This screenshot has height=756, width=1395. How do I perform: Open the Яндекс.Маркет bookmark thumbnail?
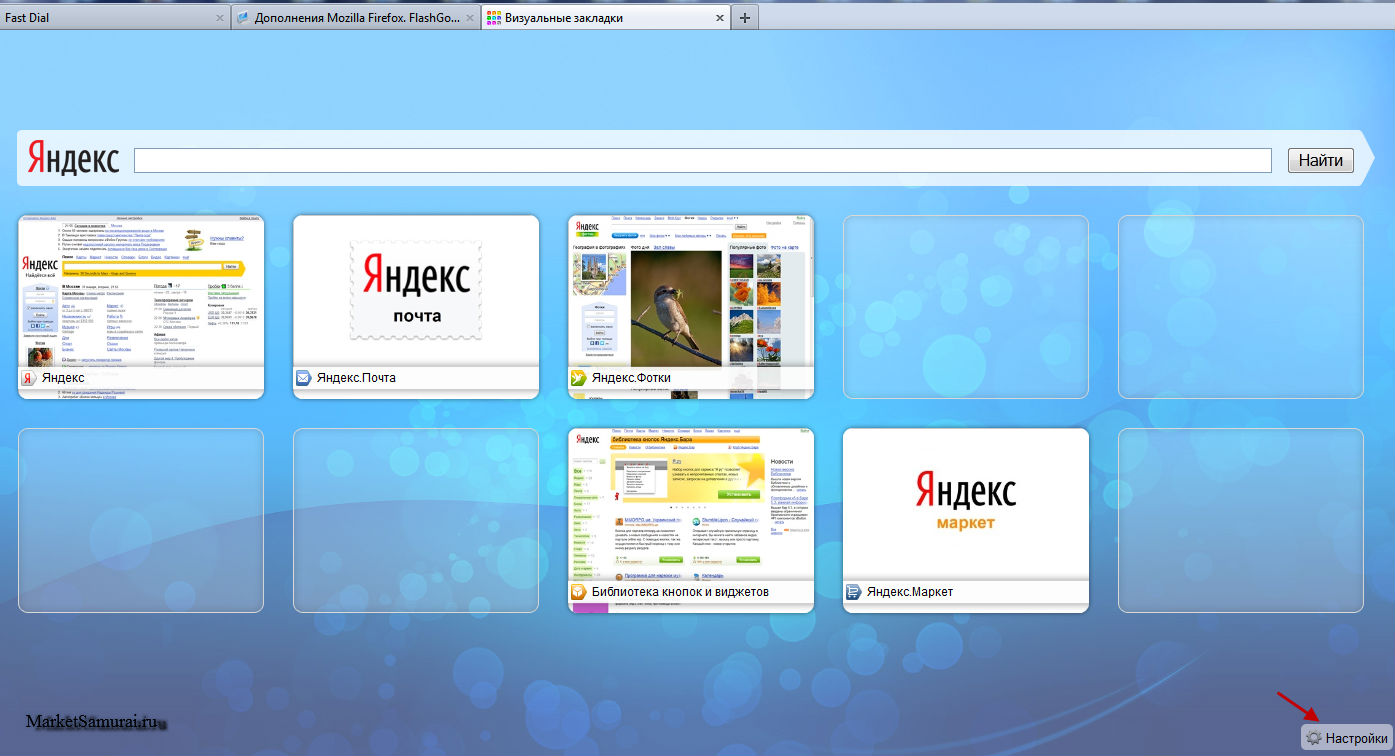(x=966, y=520)
